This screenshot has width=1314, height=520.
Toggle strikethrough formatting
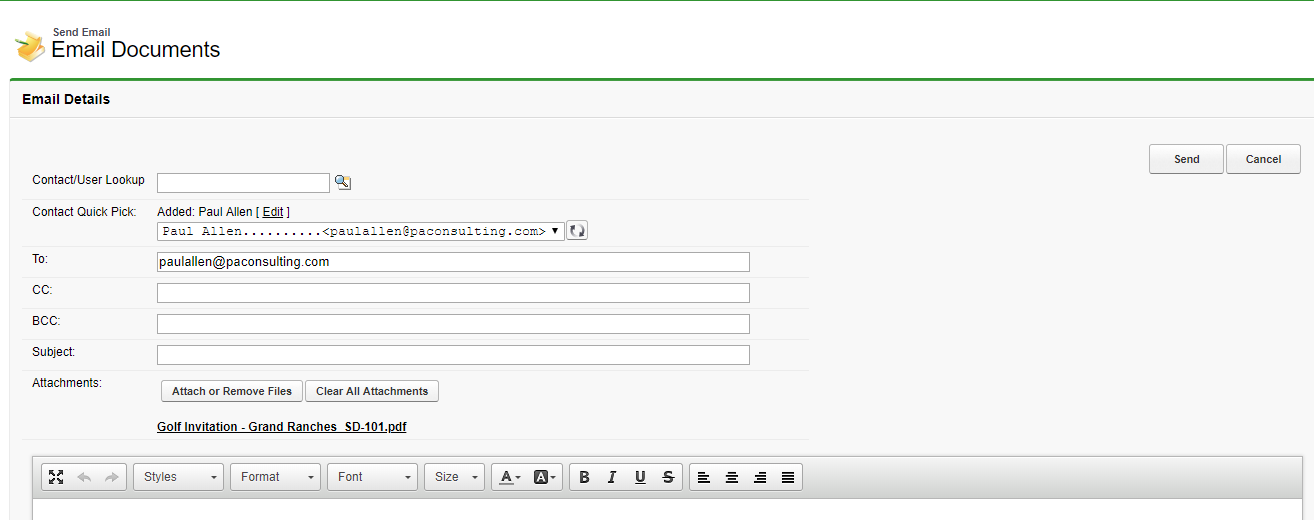click(x=668, y=477)
